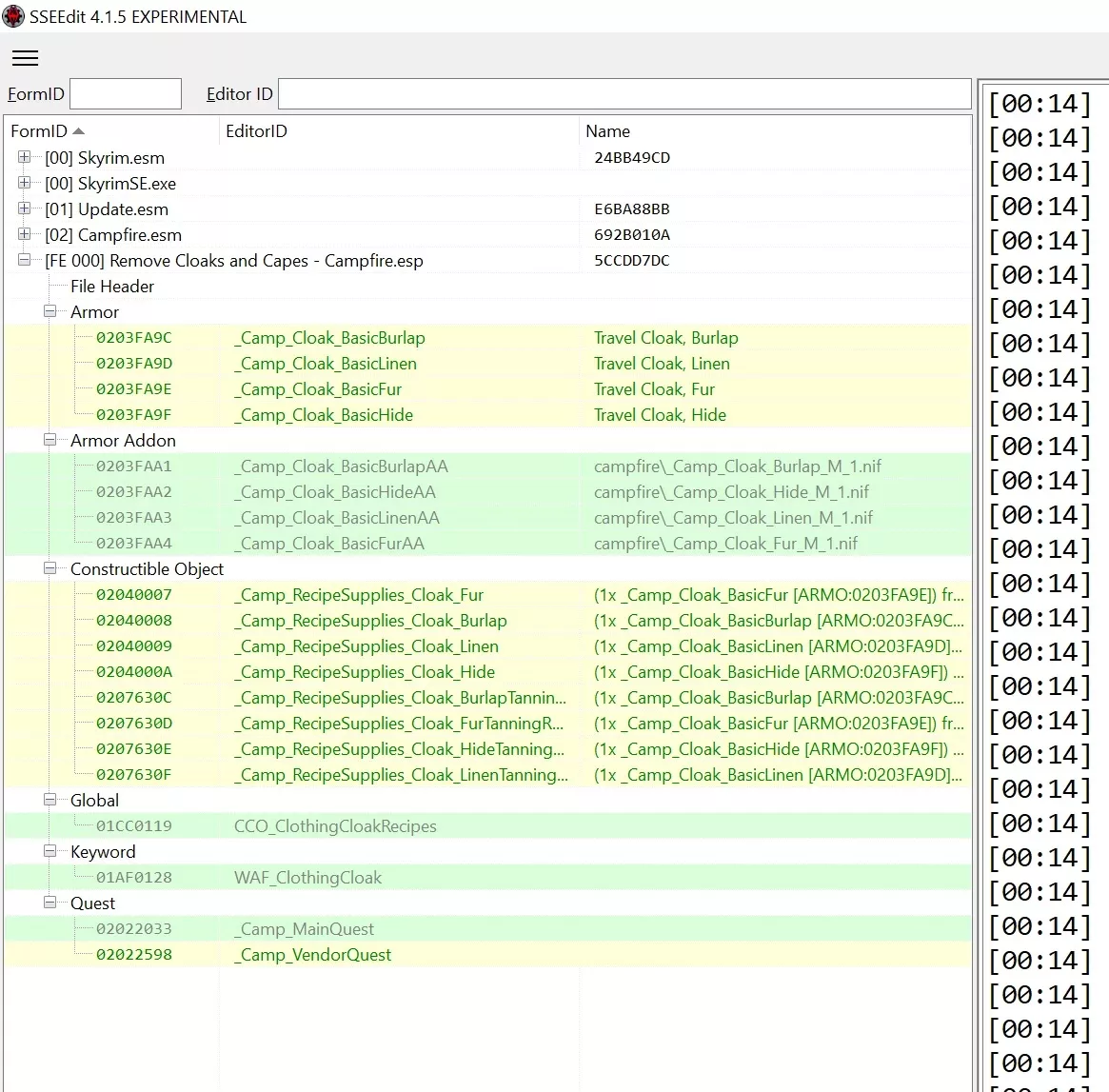Collapse the Keyword group
Viewport: 1109px width, 1092px height.
50,851
